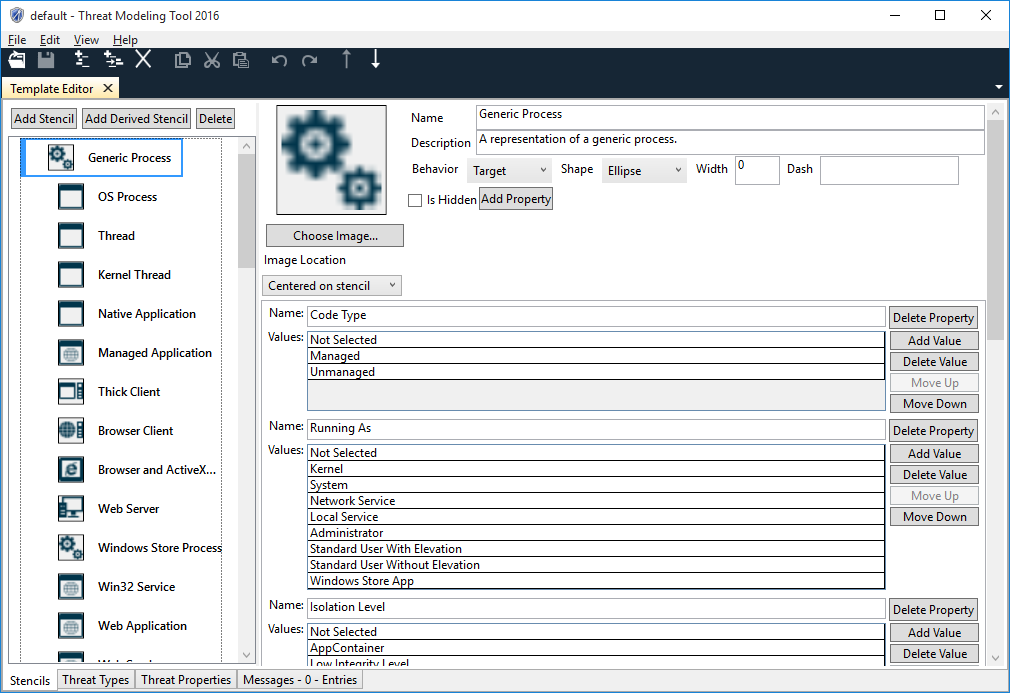The width and height of the screenshot is (1010, 693).
Task: Select the Web Application stencil icon
Action: 71,626
